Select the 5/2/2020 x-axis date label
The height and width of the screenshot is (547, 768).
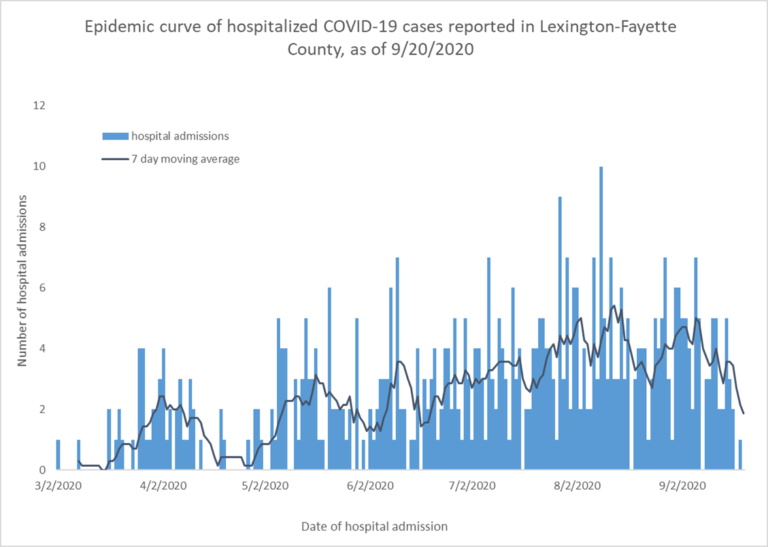coord(267,486)
